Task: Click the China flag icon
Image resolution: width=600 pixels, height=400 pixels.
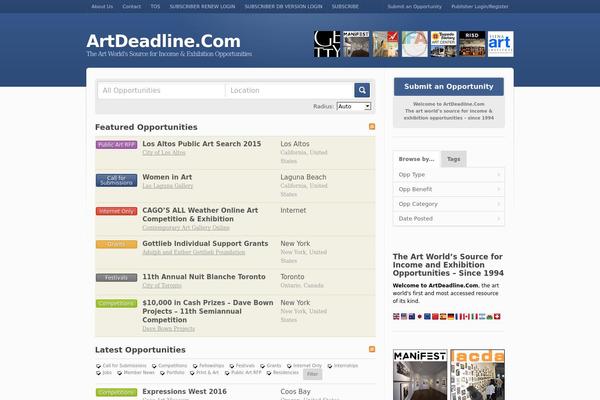Action: (435, 317)
